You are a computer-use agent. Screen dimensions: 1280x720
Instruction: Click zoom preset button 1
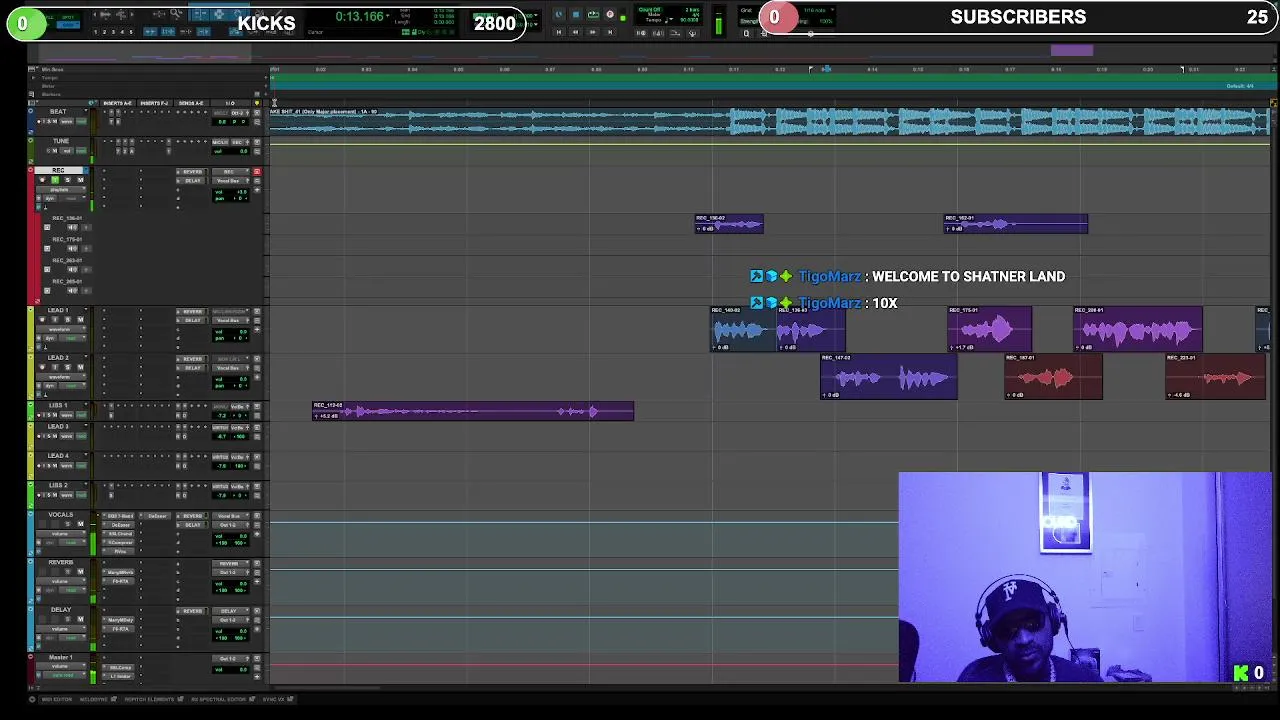(x=95, y=32)
